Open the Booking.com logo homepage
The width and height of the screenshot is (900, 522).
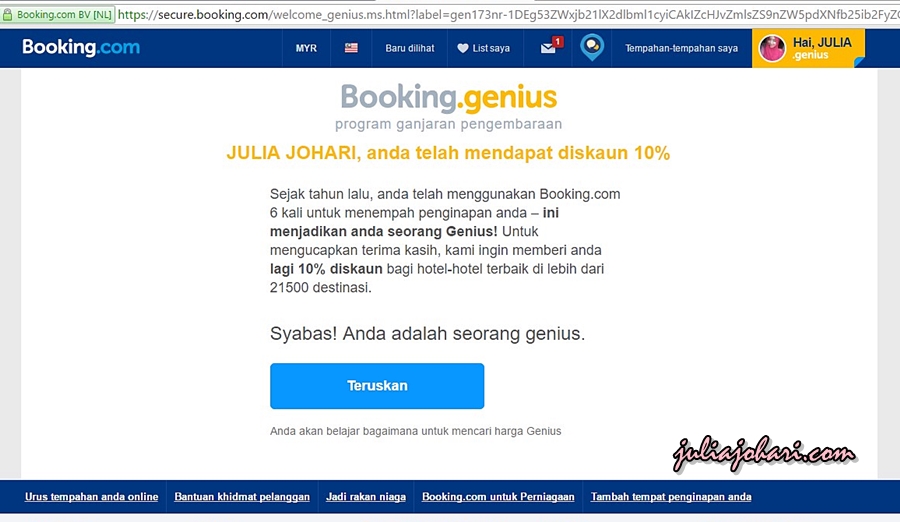point(81,48)
